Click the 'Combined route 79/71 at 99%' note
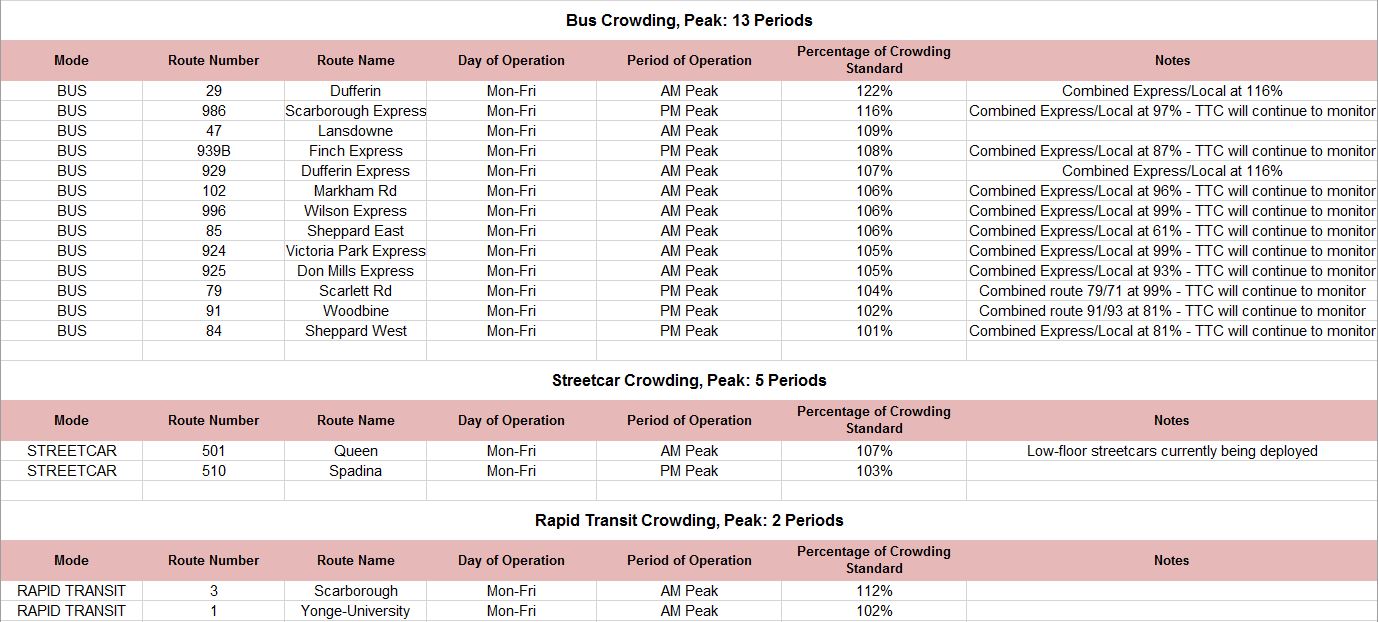Screen dimensions: 1378x622 [x=1171, y=291]
